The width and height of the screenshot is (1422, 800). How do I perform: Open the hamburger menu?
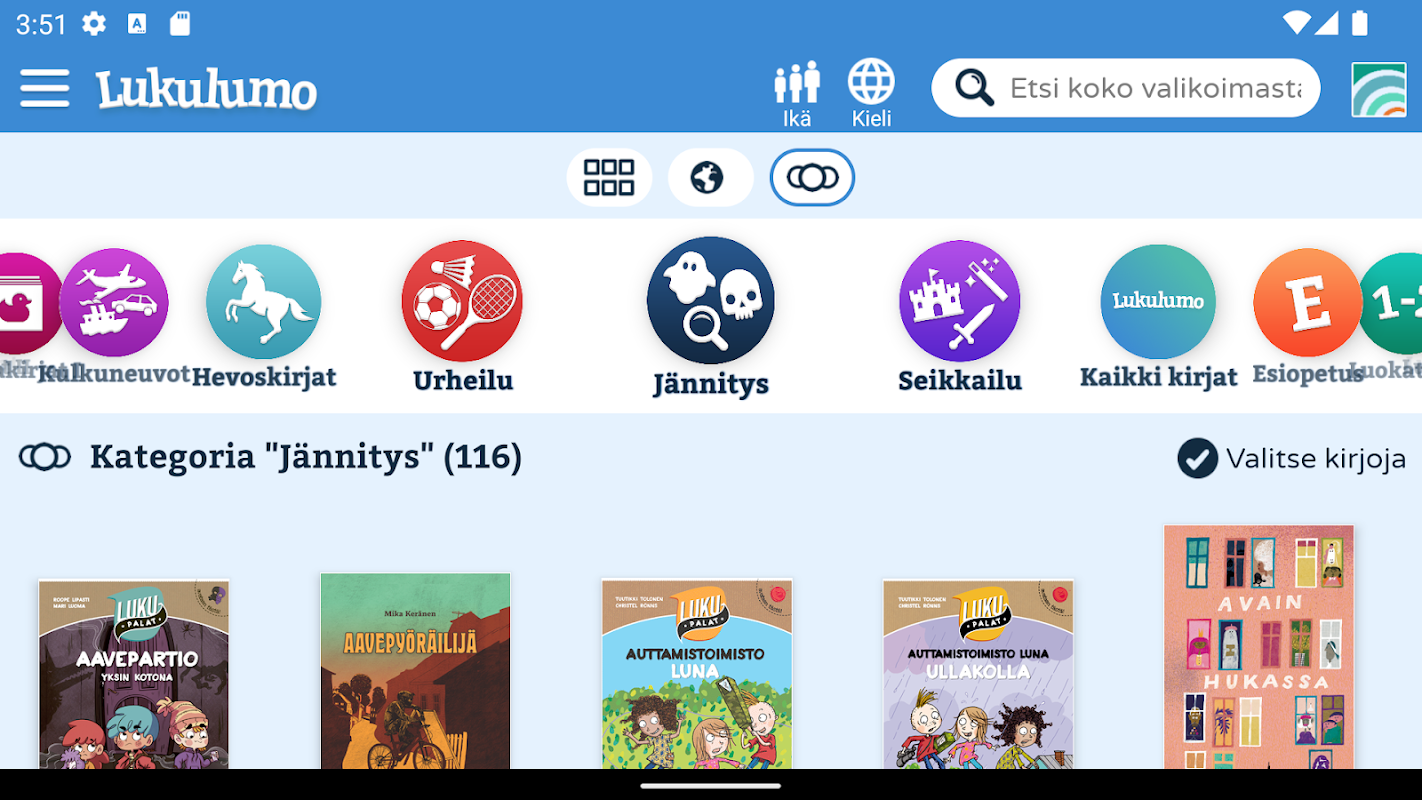tap(45, 88)
